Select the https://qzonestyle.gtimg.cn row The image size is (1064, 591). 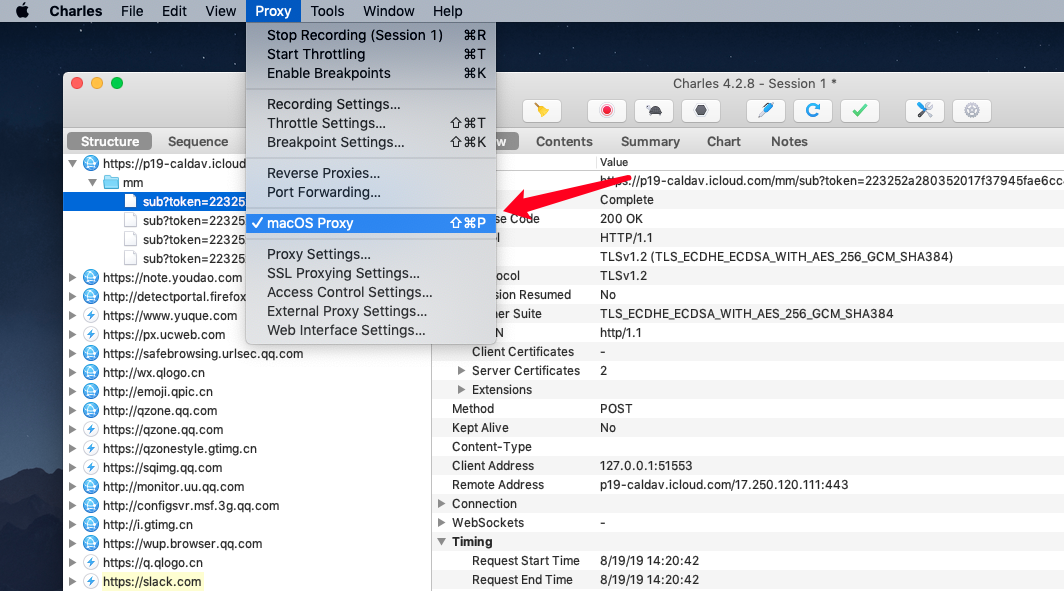pos(247,449)
